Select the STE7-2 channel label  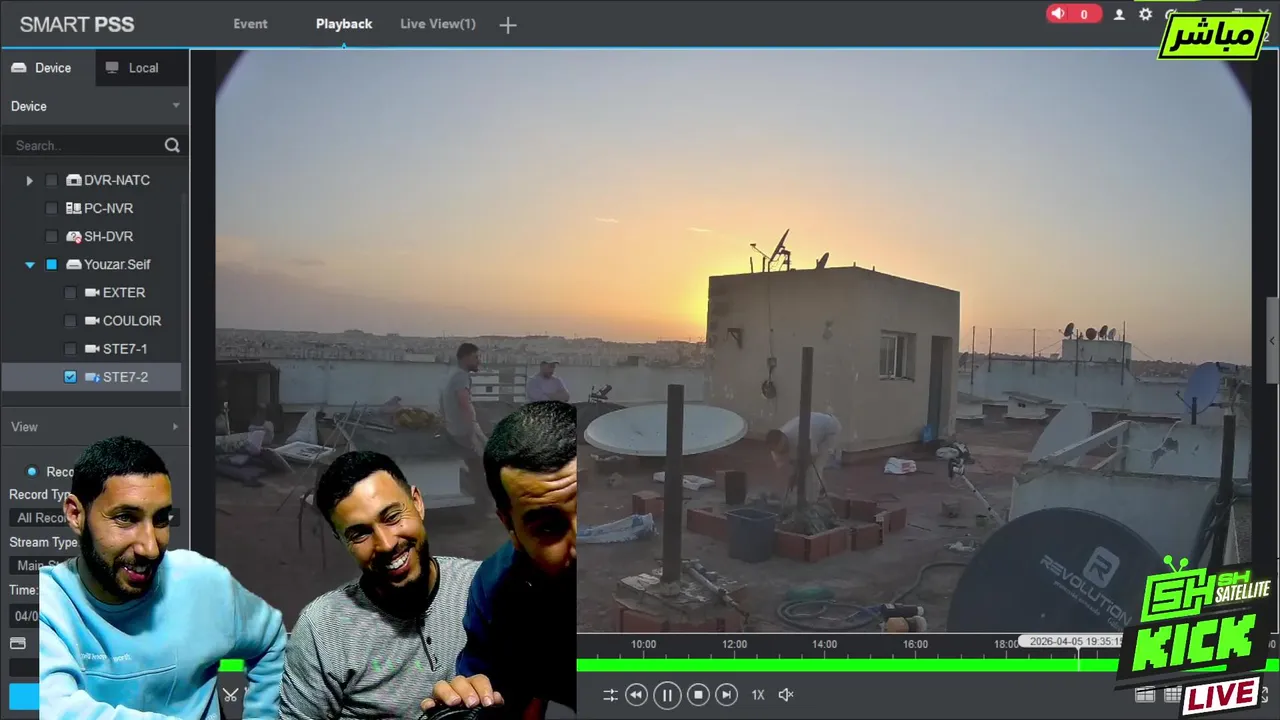coord(125,377)
